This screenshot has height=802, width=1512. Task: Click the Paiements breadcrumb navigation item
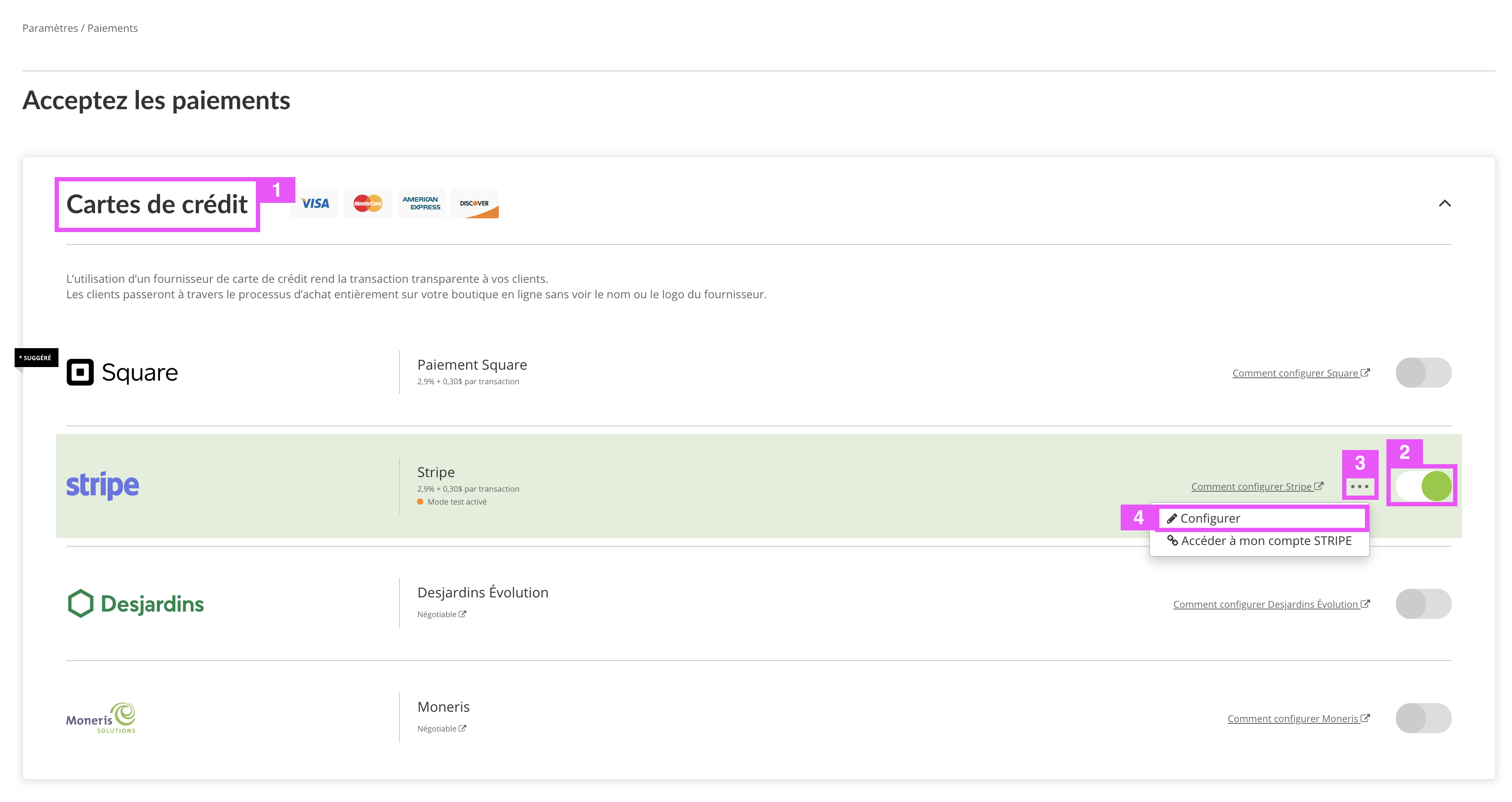113,27
